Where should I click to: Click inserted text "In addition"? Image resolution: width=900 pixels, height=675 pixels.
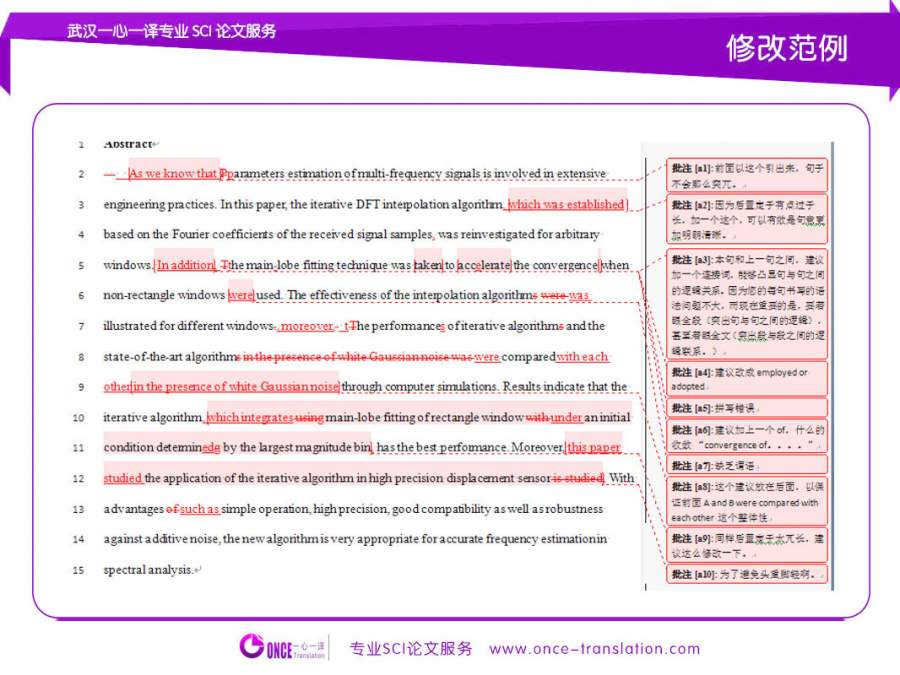(185, 265)
